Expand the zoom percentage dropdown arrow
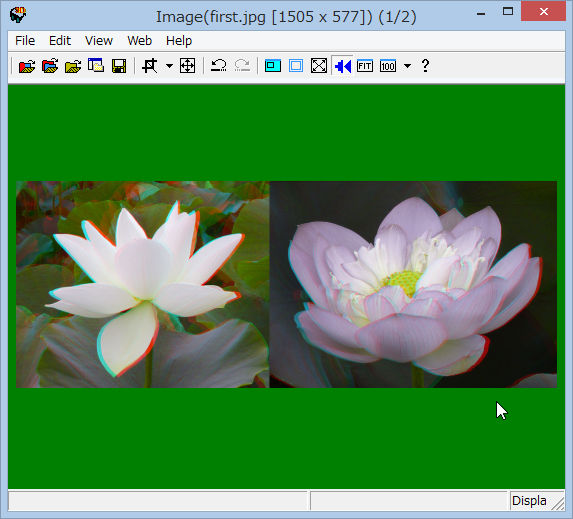573x519 pixels. tap(407, 66)
